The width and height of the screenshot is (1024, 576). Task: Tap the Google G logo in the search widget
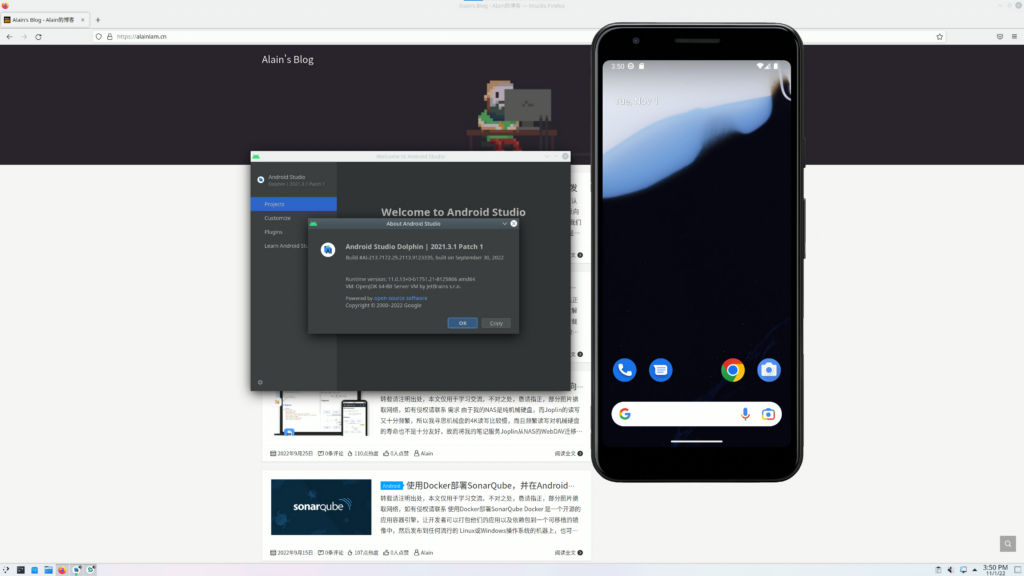[625, 414]
